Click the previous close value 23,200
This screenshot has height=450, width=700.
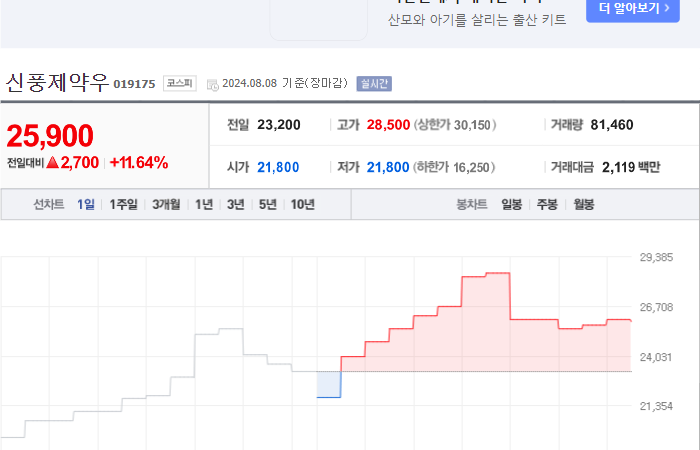279,125
